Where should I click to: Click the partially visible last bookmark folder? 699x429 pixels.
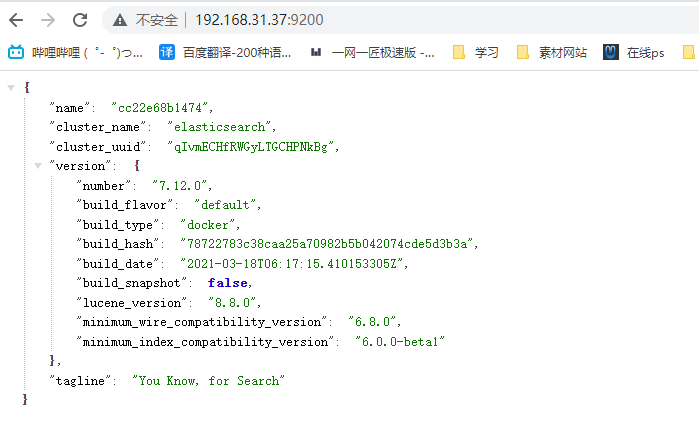pos(689,53)
